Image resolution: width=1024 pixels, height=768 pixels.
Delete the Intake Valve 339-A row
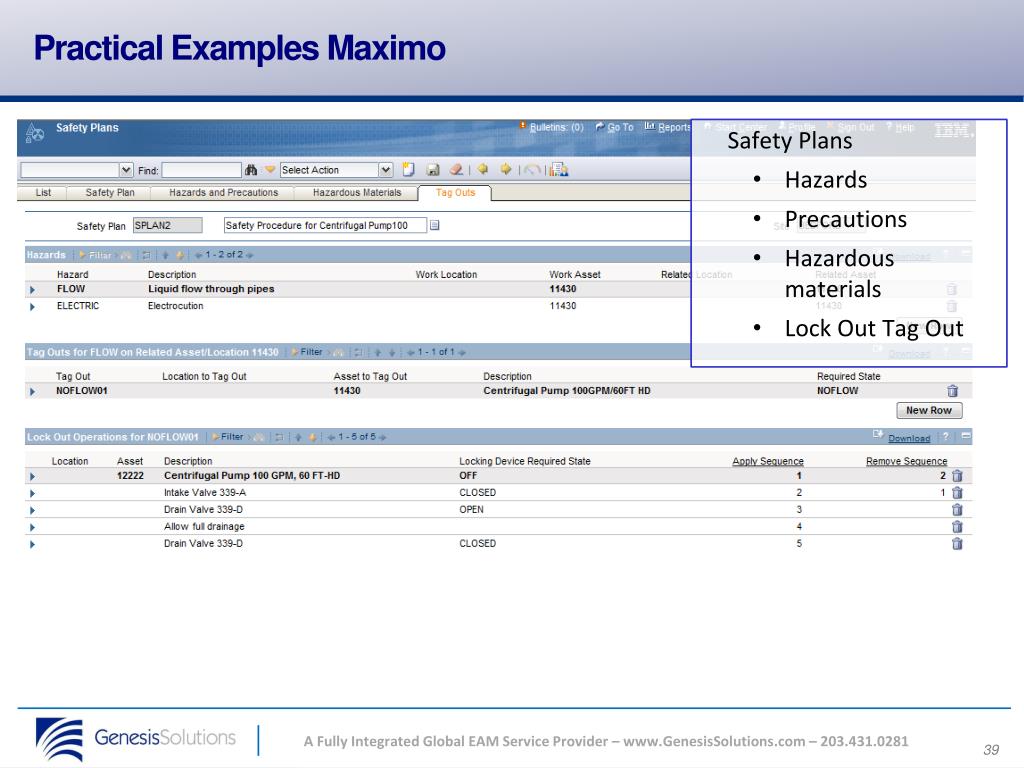(957, 492)
